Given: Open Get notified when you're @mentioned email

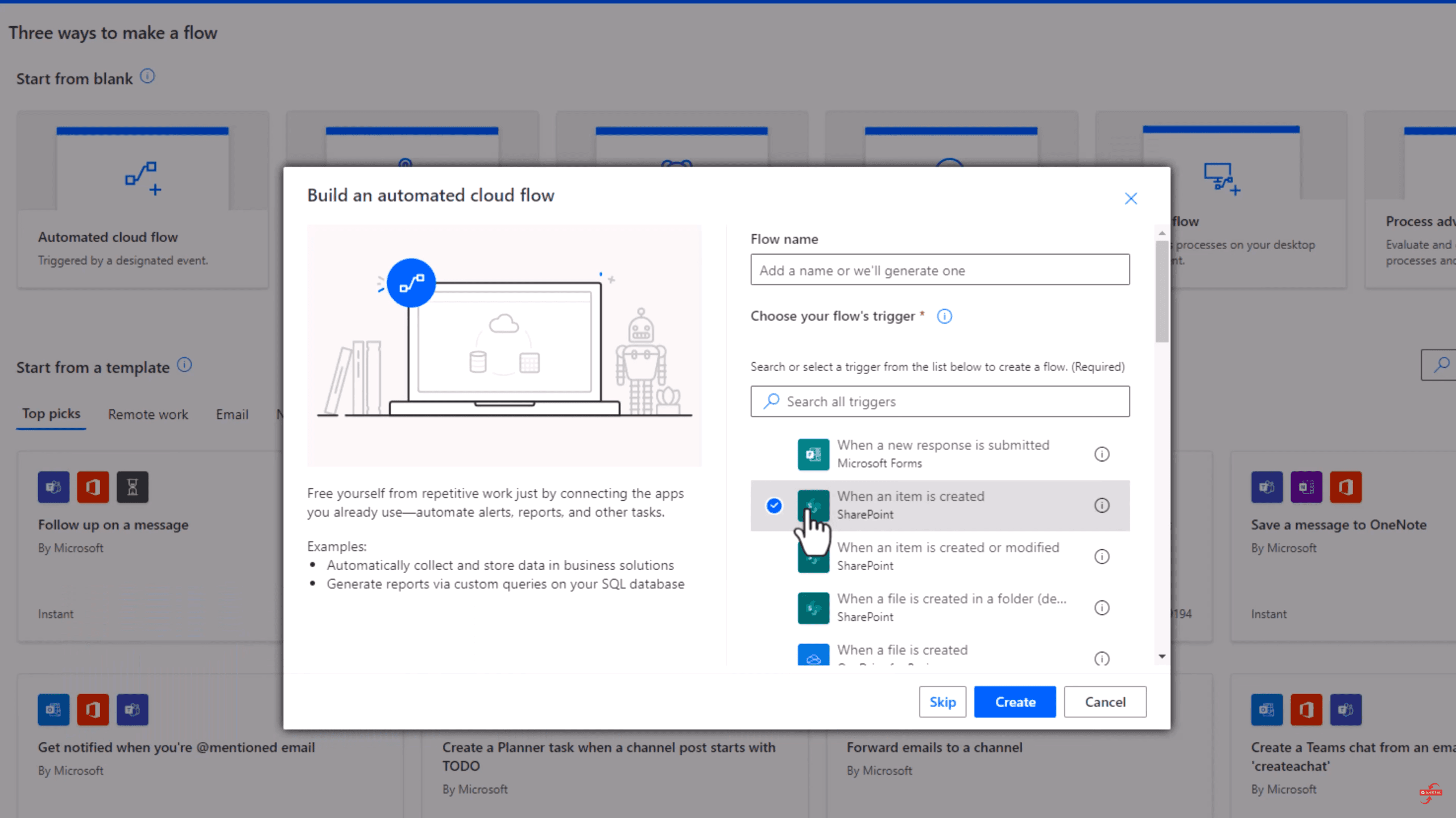Looking at the screenshot, I should 176,748.
